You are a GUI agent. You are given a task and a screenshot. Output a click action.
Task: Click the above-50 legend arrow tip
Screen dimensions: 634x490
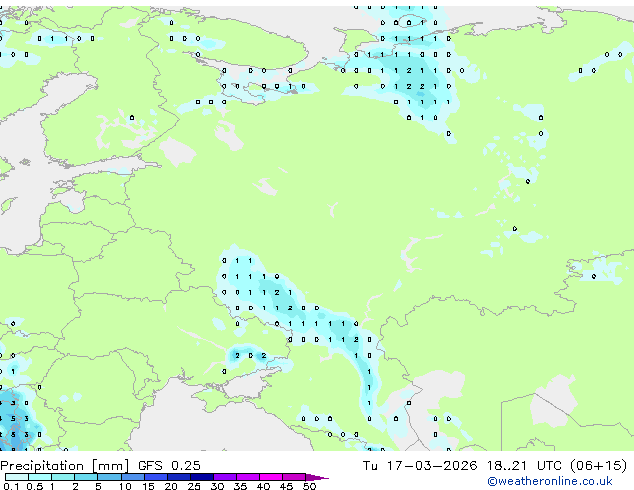[x=317, y=477]
